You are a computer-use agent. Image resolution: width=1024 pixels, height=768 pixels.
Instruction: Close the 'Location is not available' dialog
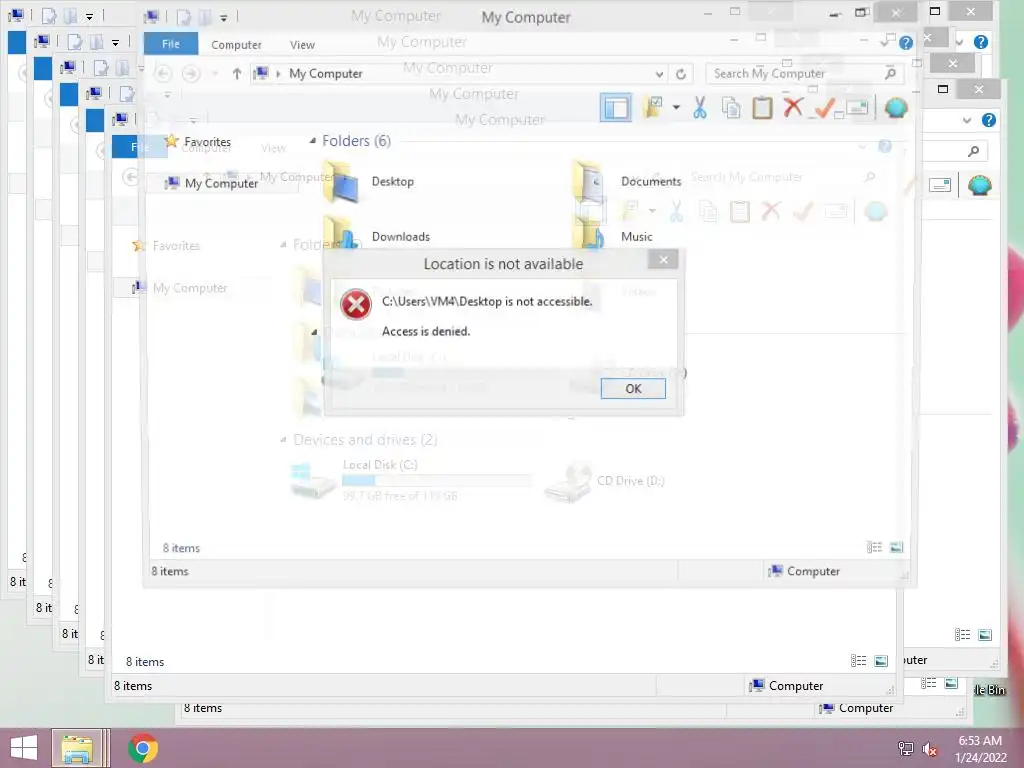pos(663,260)
